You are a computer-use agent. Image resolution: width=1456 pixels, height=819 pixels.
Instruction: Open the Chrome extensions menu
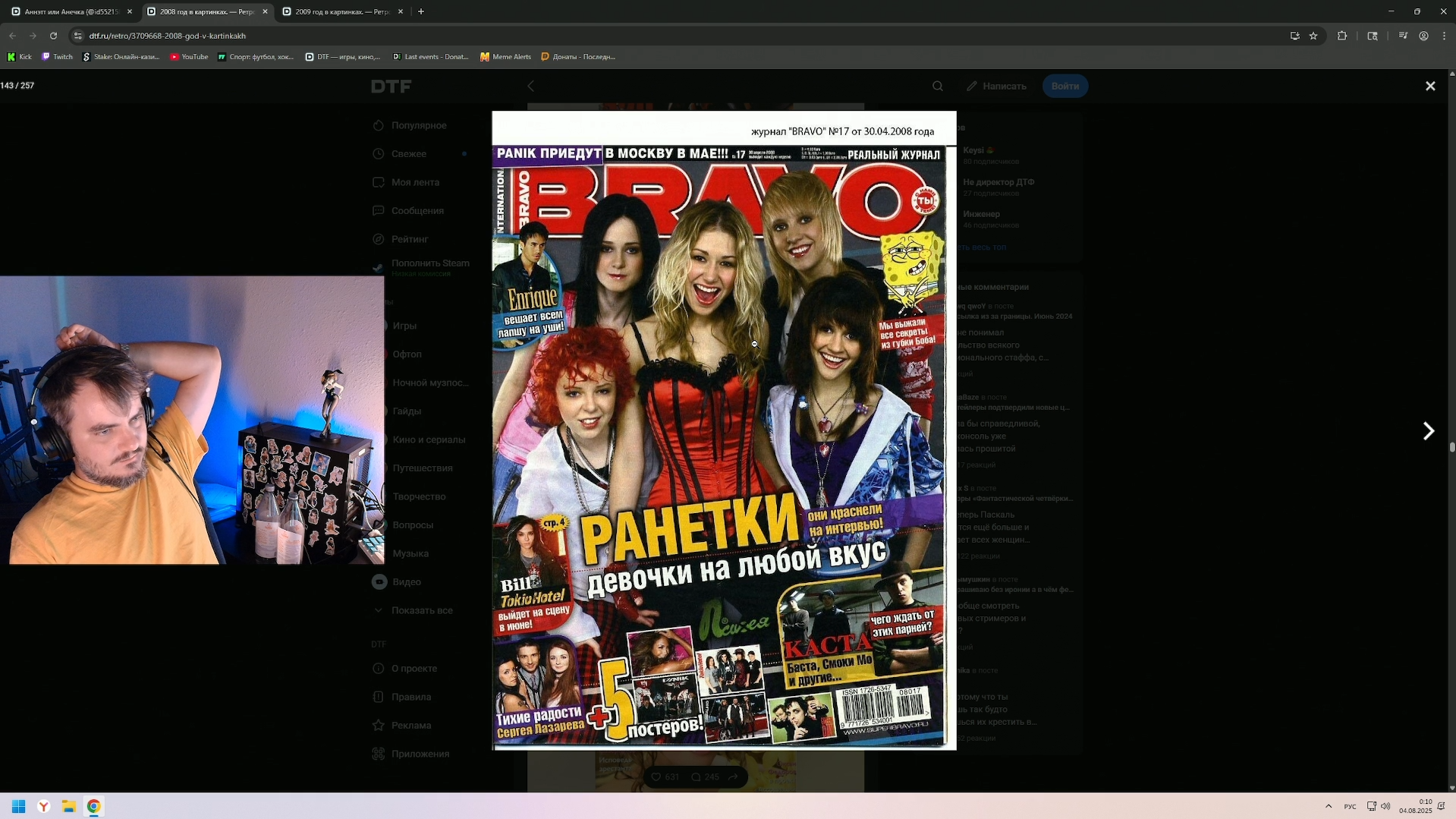coord(1342,36)
